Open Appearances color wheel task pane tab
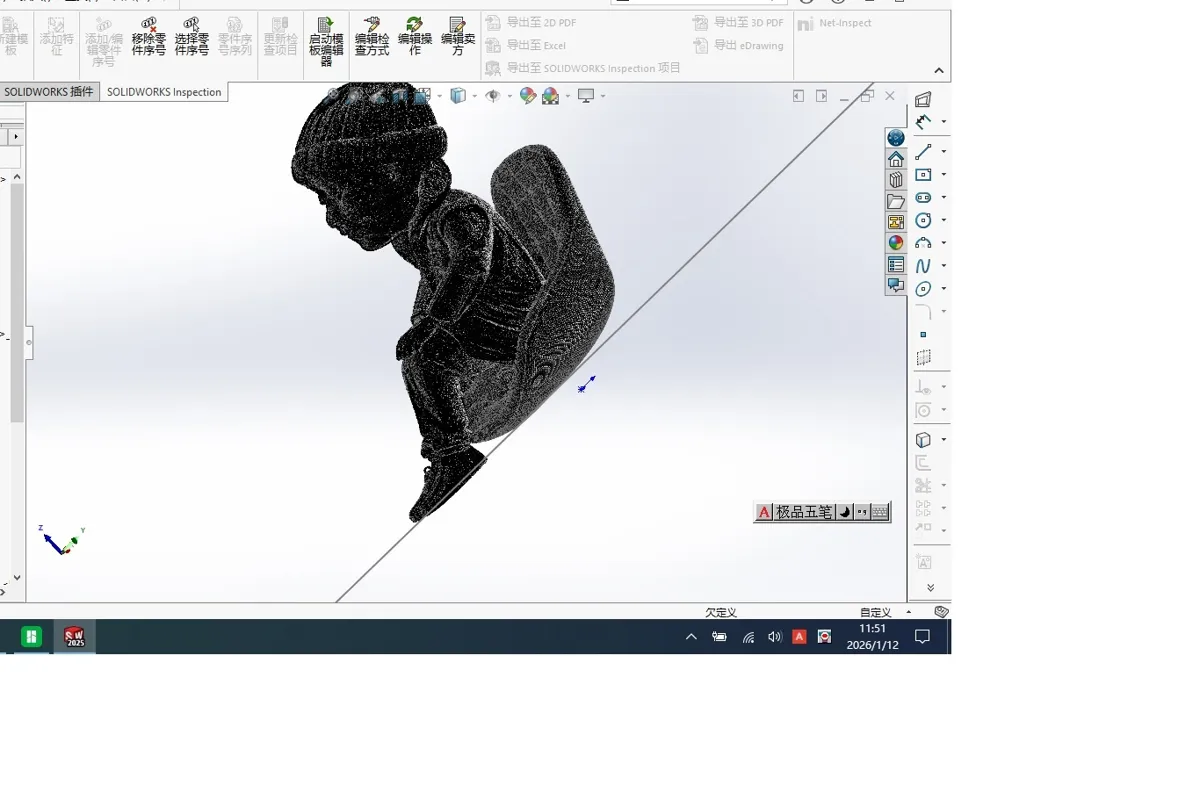 (x=896, y=243)
